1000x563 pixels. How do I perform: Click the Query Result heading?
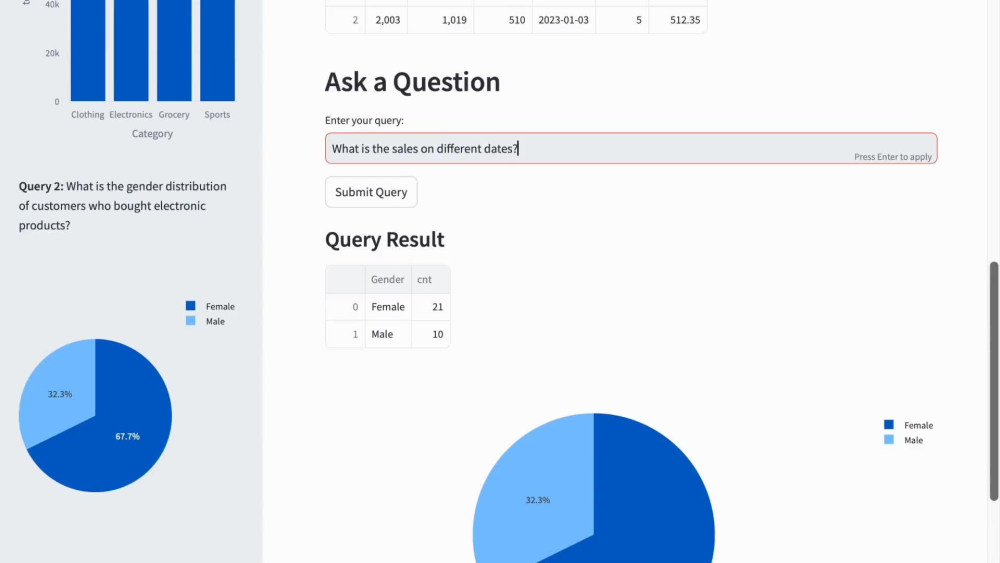(x=385, y=239)
